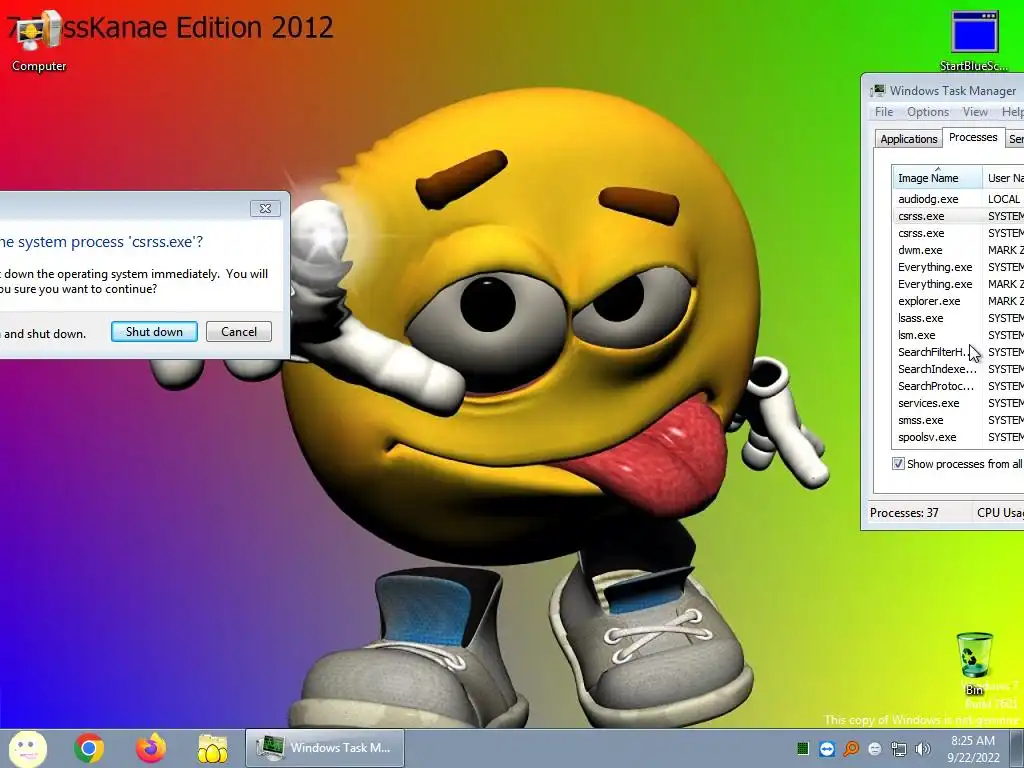1024x768 pixels.
Task: Click the orange Everything search tray icon
Action: (851, 749)
